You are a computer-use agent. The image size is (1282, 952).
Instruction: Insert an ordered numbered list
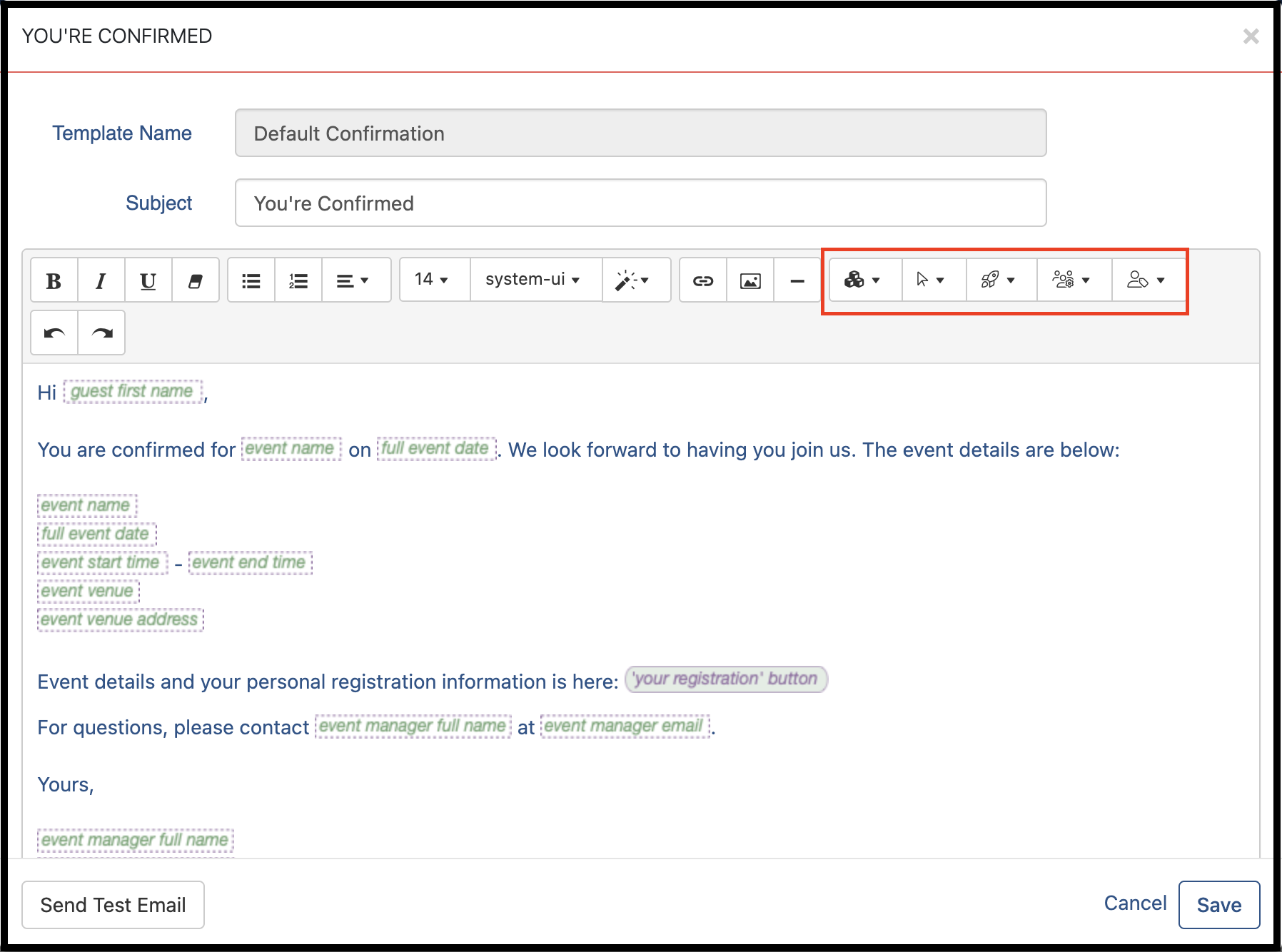[x=298, y=280]
